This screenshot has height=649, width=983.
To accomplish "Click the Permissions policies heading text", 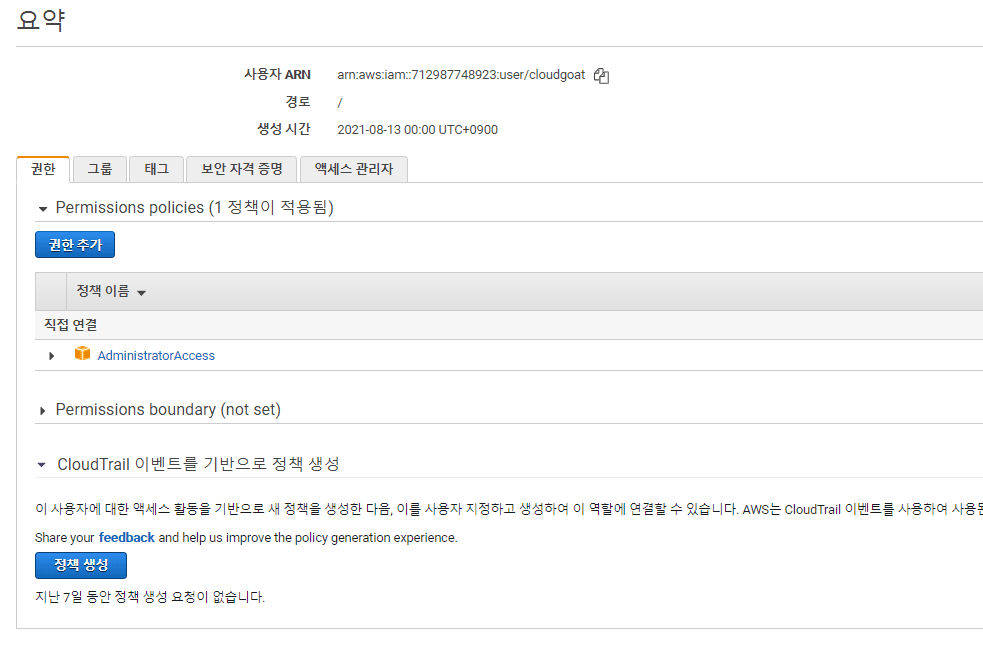I will (194, 208).
